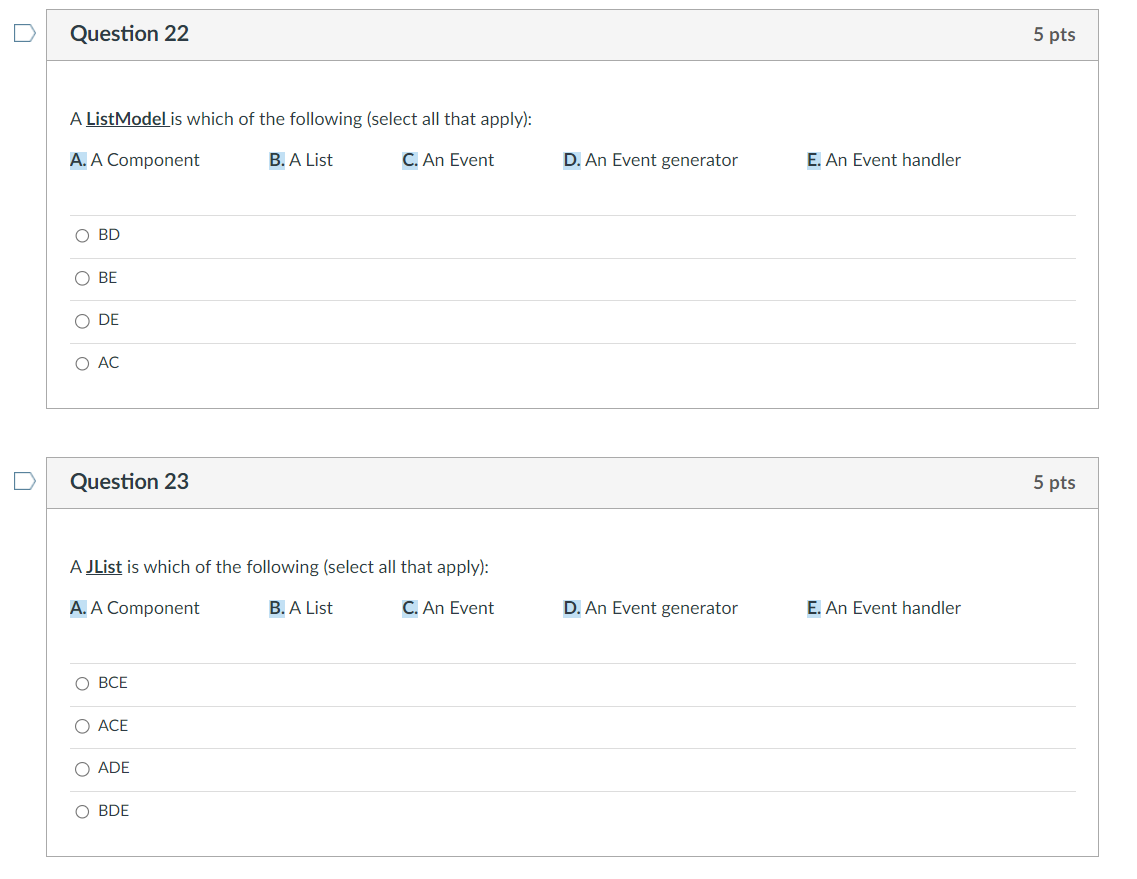The image size is (1137, 879).
Task: Click option D. An Event generator in Question 22
Action: click(x=650, y=159)
